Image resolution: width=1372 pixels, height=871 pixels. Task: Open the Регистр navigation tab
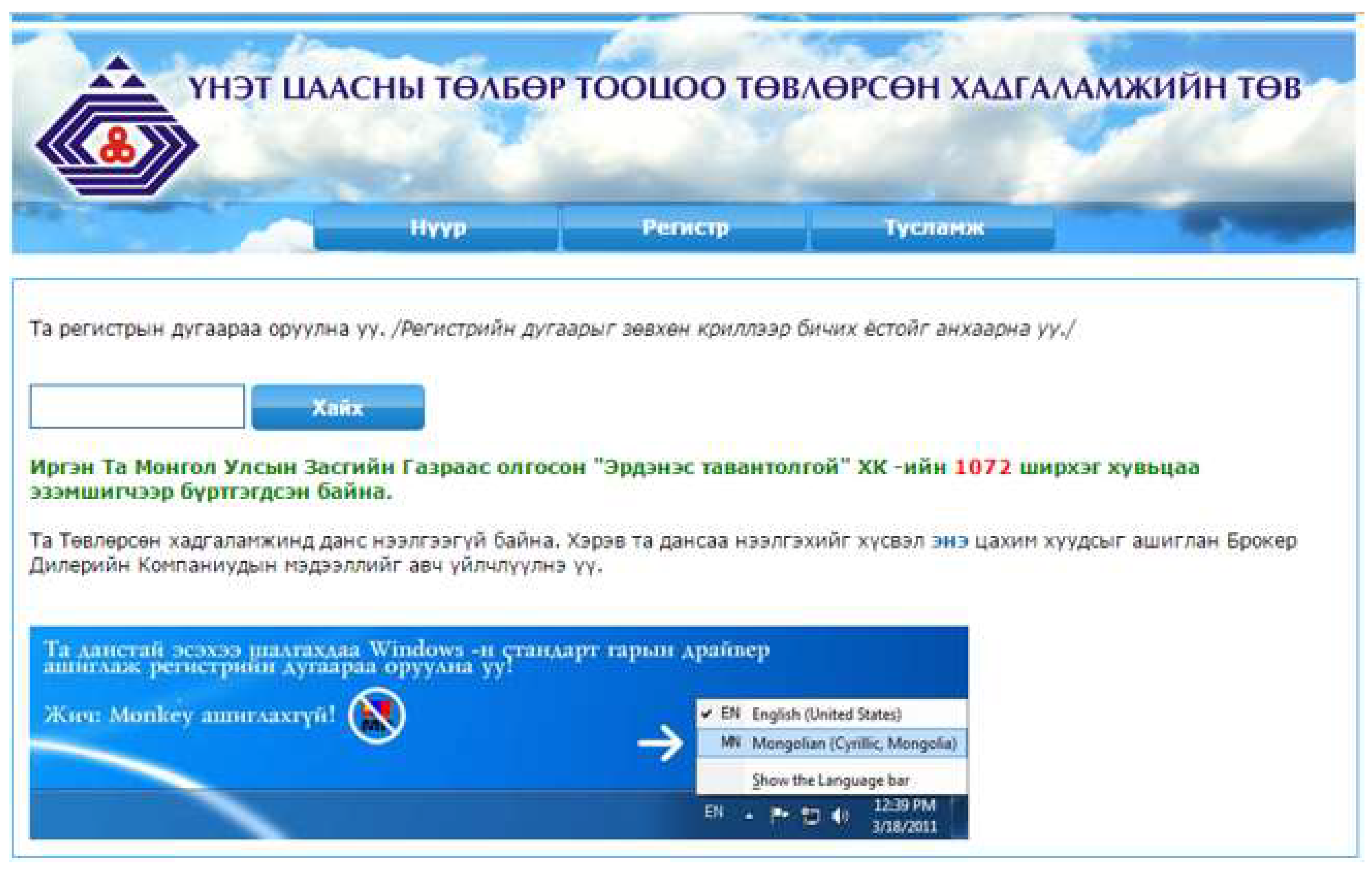click(685, 228)
